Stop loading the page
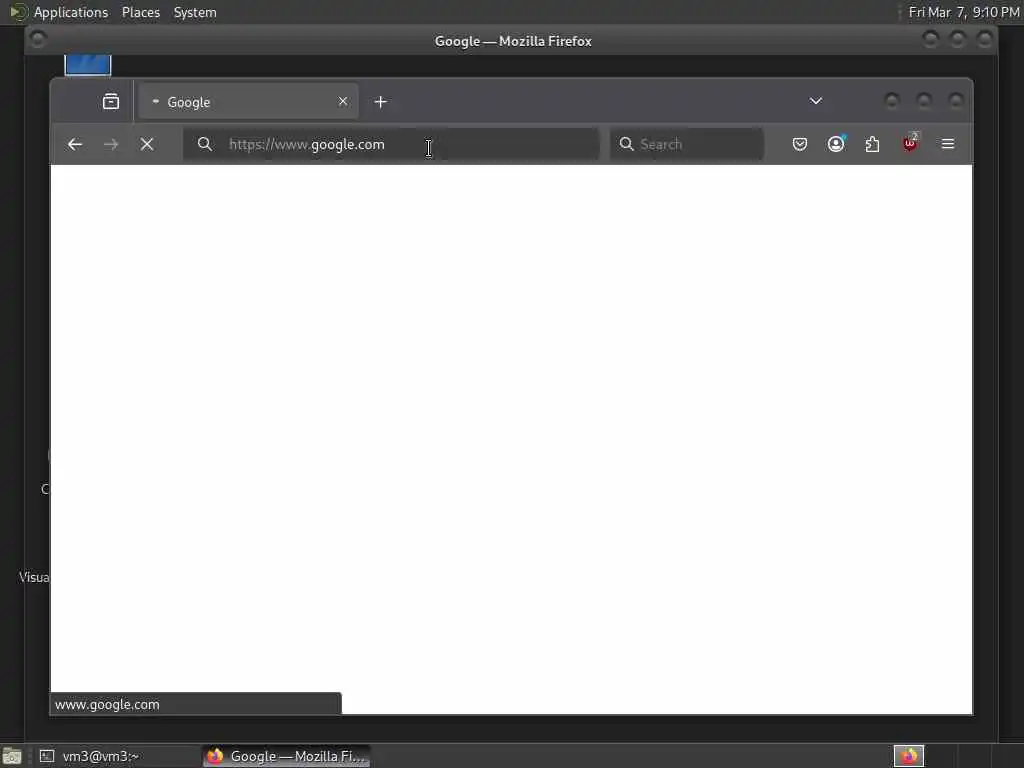This screenshot has width=1024, height=768. pyautogui.click(x=147, y=144)
